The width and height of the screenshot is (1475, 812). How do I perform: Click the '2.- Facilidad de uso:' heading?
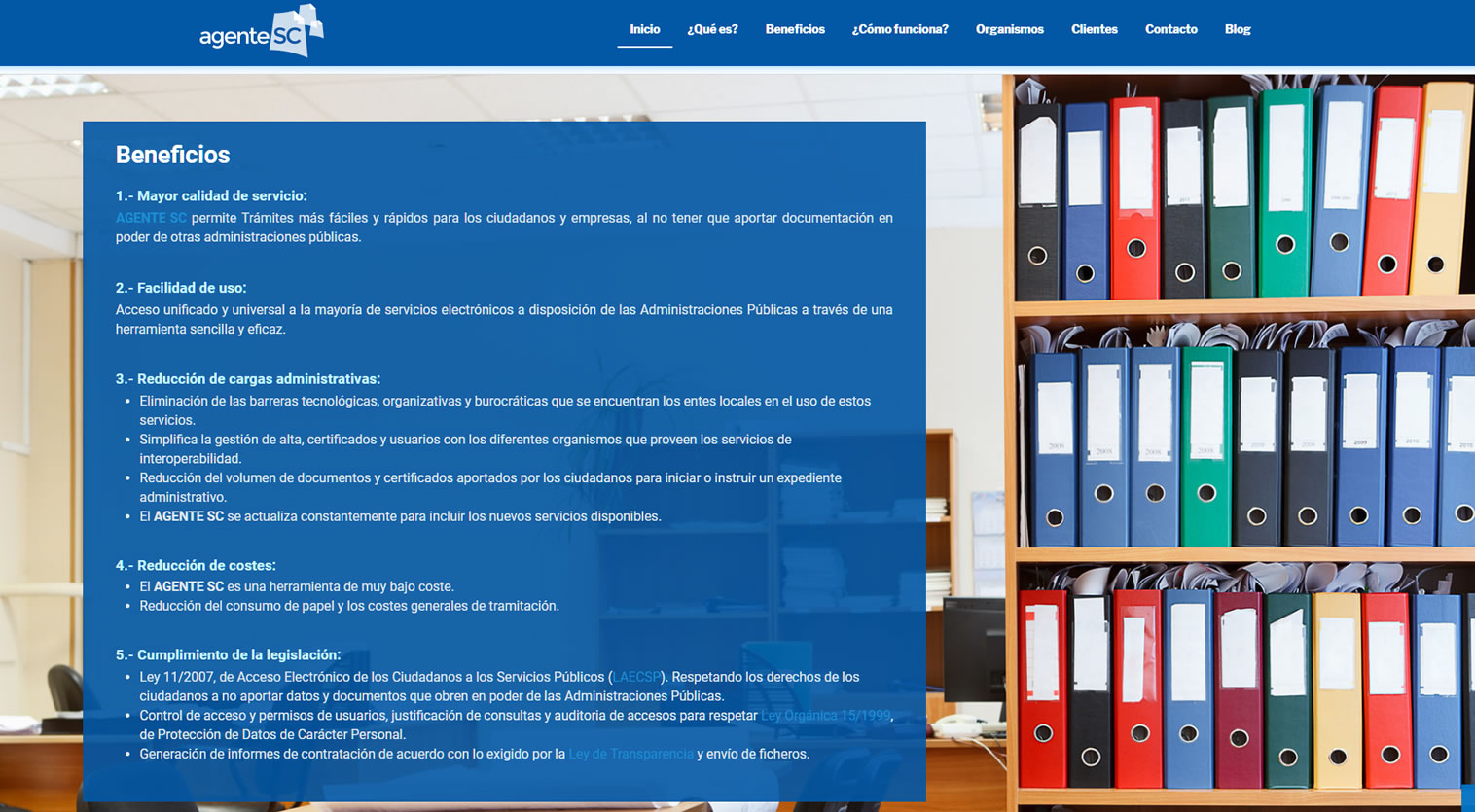pos(181,288)
